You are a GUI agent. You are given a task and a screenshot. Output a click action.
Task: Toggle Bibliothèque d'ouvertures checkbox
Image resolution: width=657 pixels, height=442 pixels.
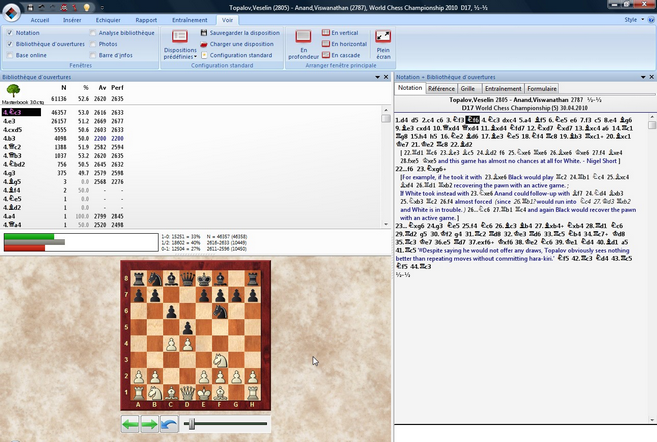(10, 44)
